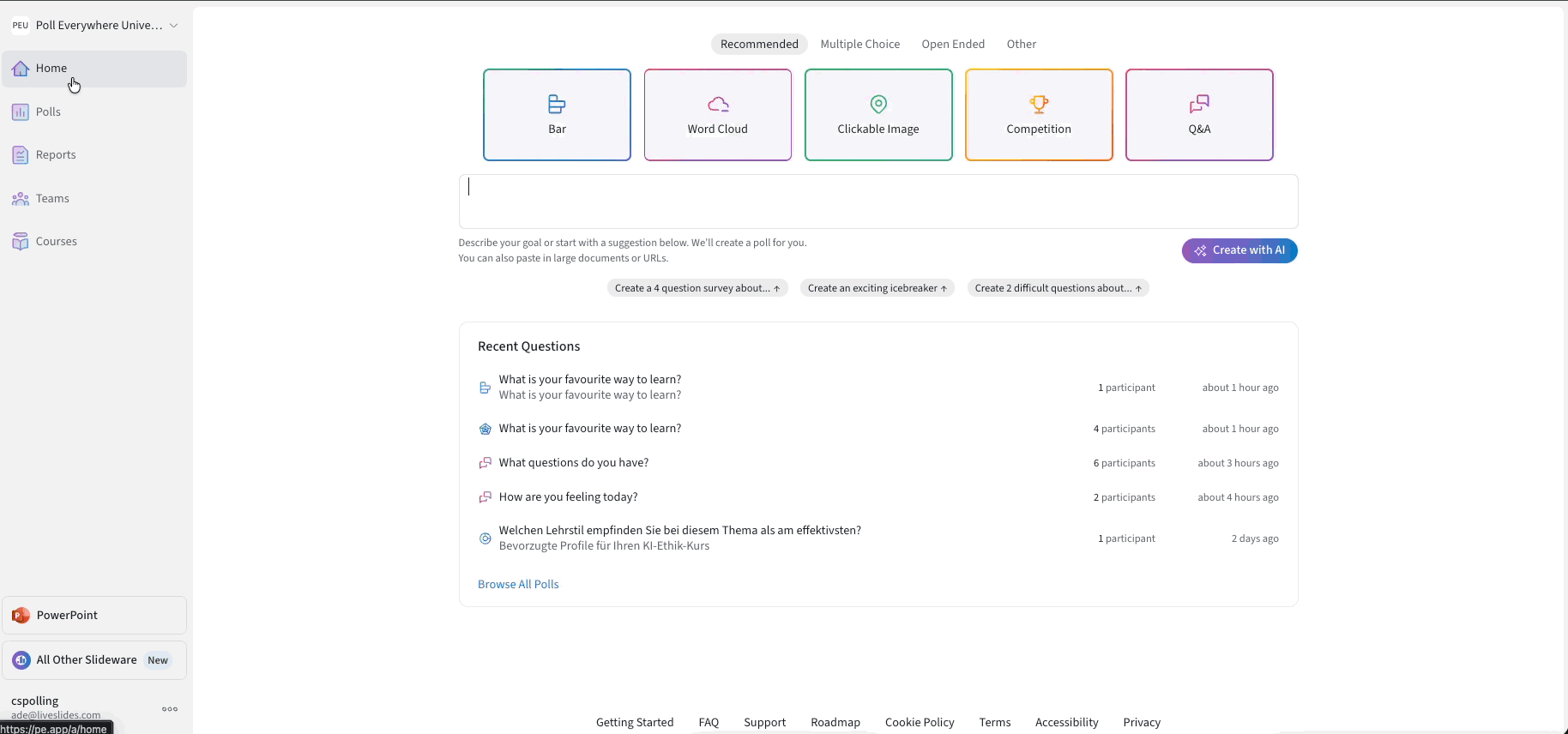The image size is (1568, 734).
Task: Create a Bar poll
Action: coord(557,115)
